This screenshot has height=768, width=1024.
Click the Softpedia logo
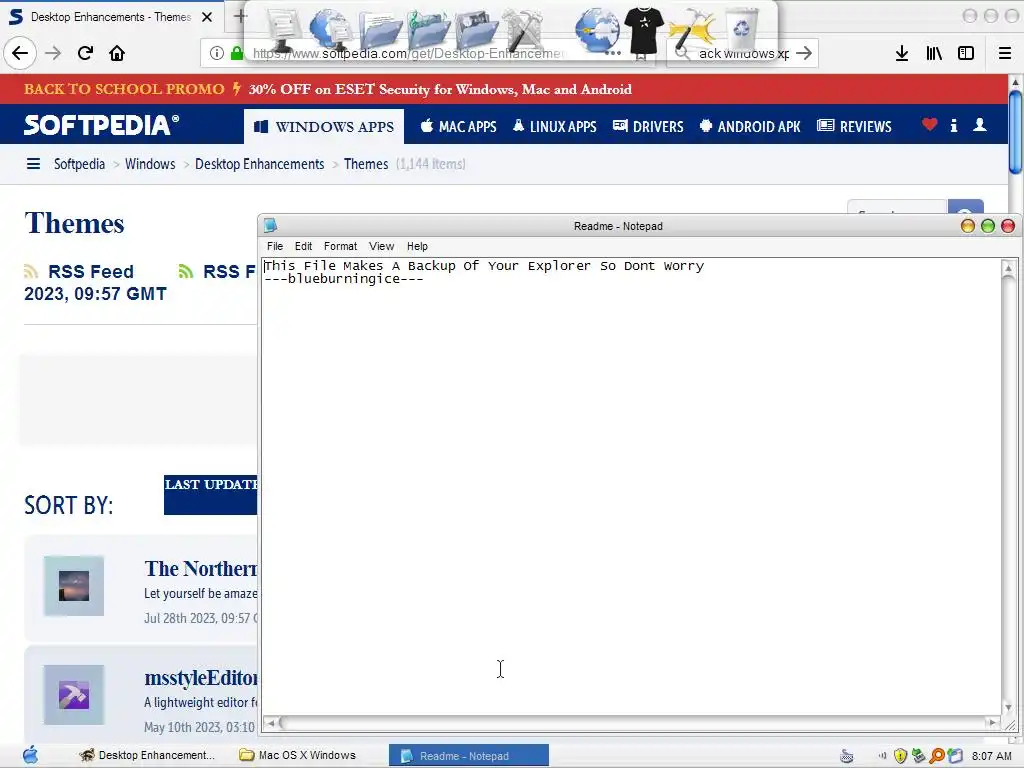101,125
